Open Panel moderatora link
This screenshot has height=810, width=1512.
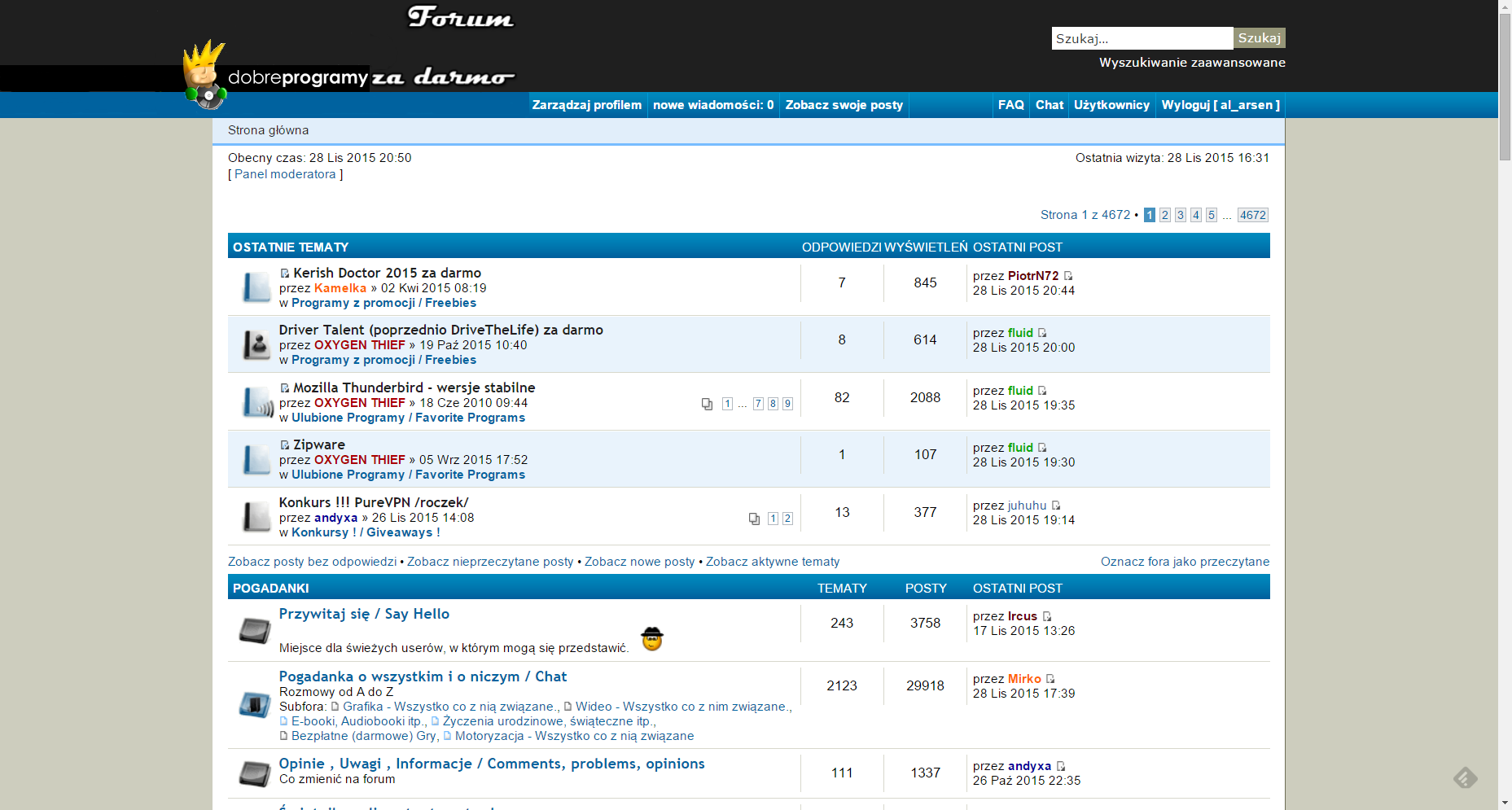pos(285,174)
